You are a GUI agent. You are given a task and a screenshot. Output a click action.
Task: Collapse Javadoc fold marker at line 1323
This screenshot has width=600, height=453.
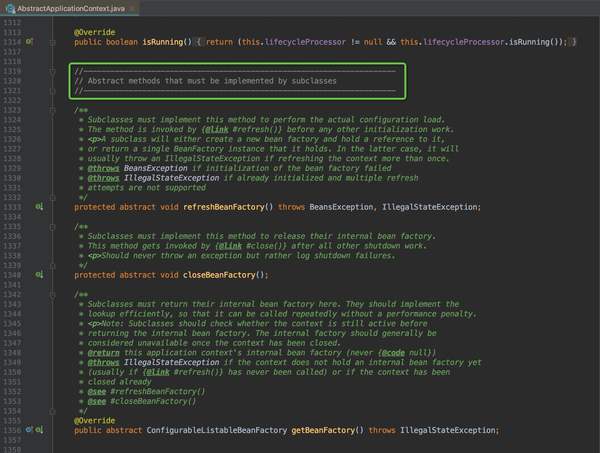pyautogui.click(x=53, y=111)
